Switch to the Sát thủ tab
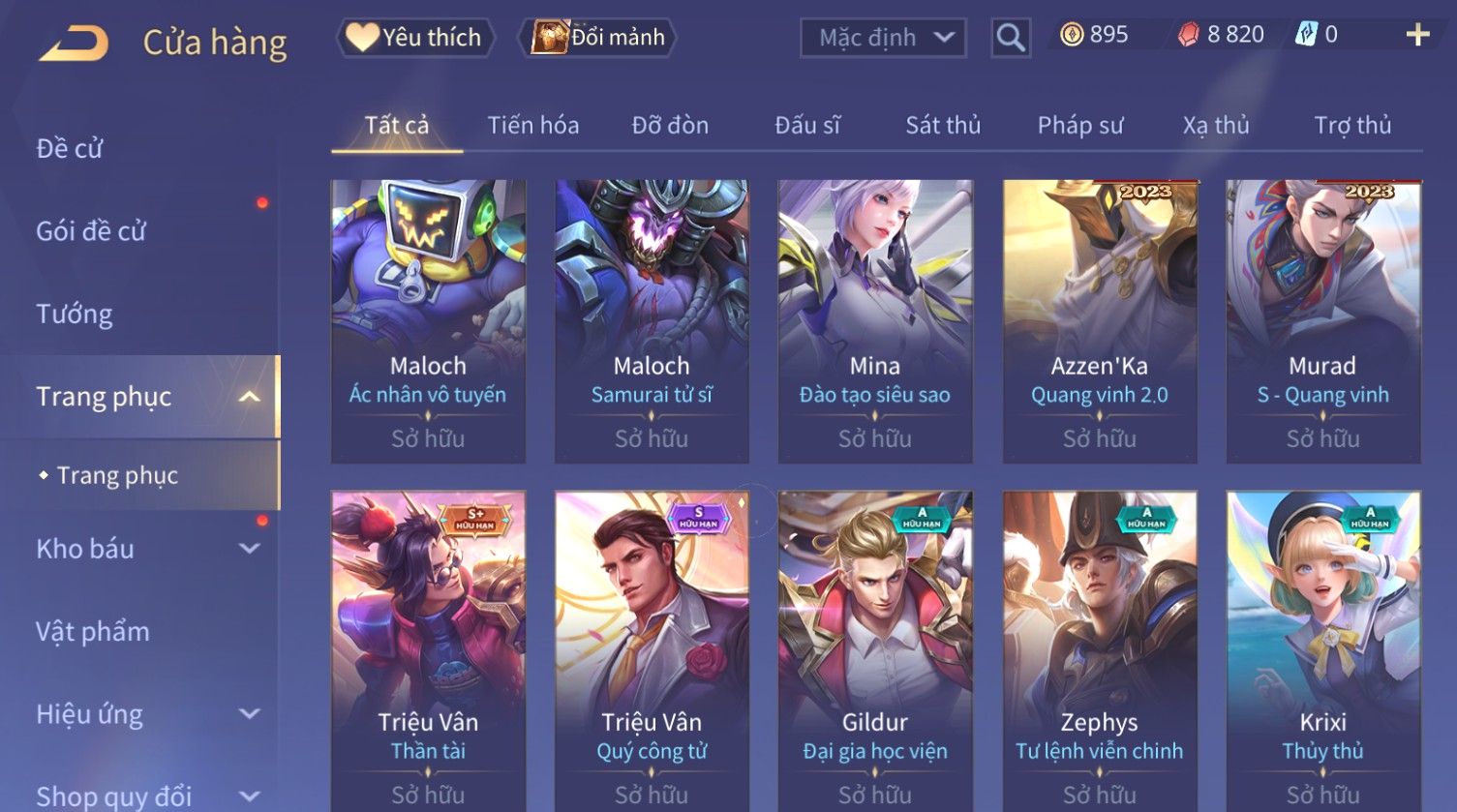The width and height of the screenshot is (1457, 812). pyautogui.click(x=943, y=126)
